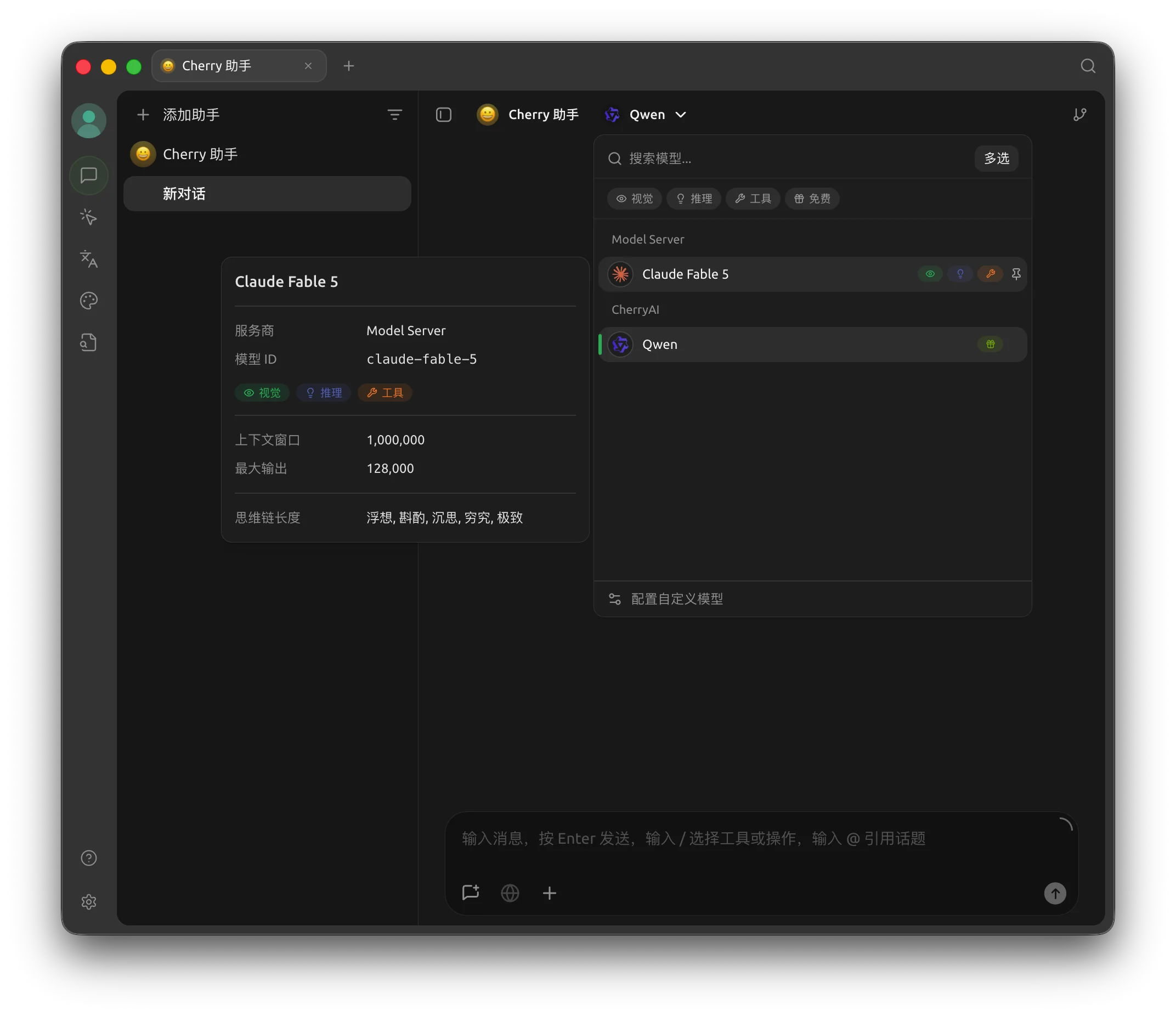Click the eye vision badge on Claude Fable 5 row
Viewport: 1176px width, 1016px height.
(x=930, y=274)
